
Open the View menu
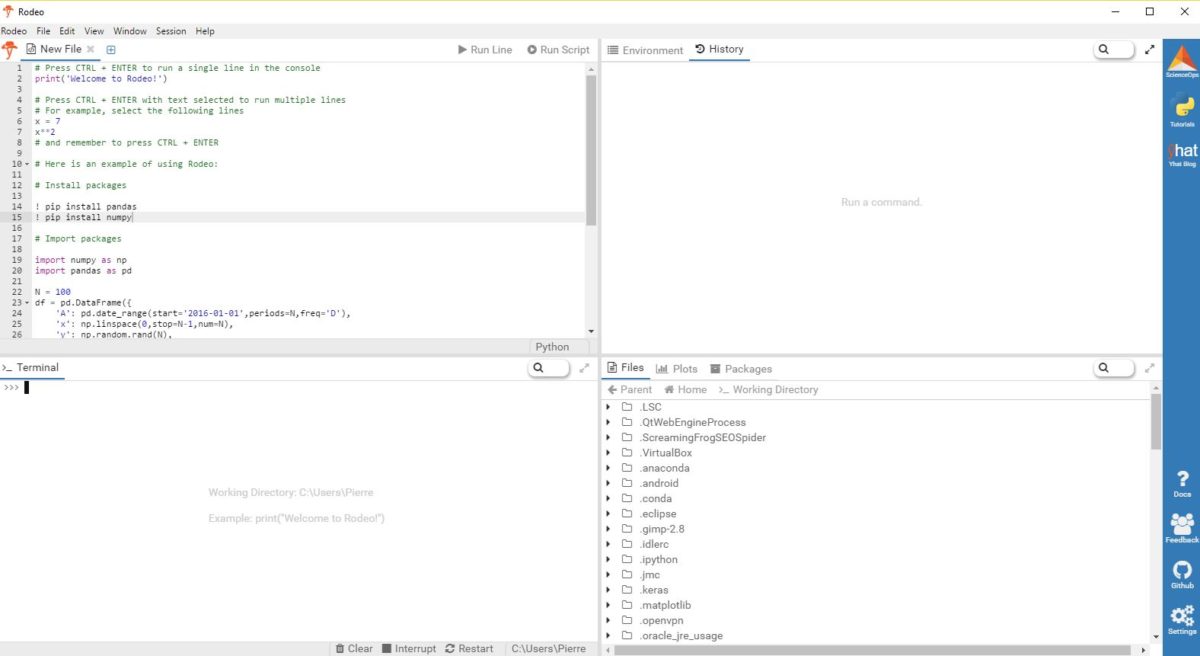click(94, 31)
